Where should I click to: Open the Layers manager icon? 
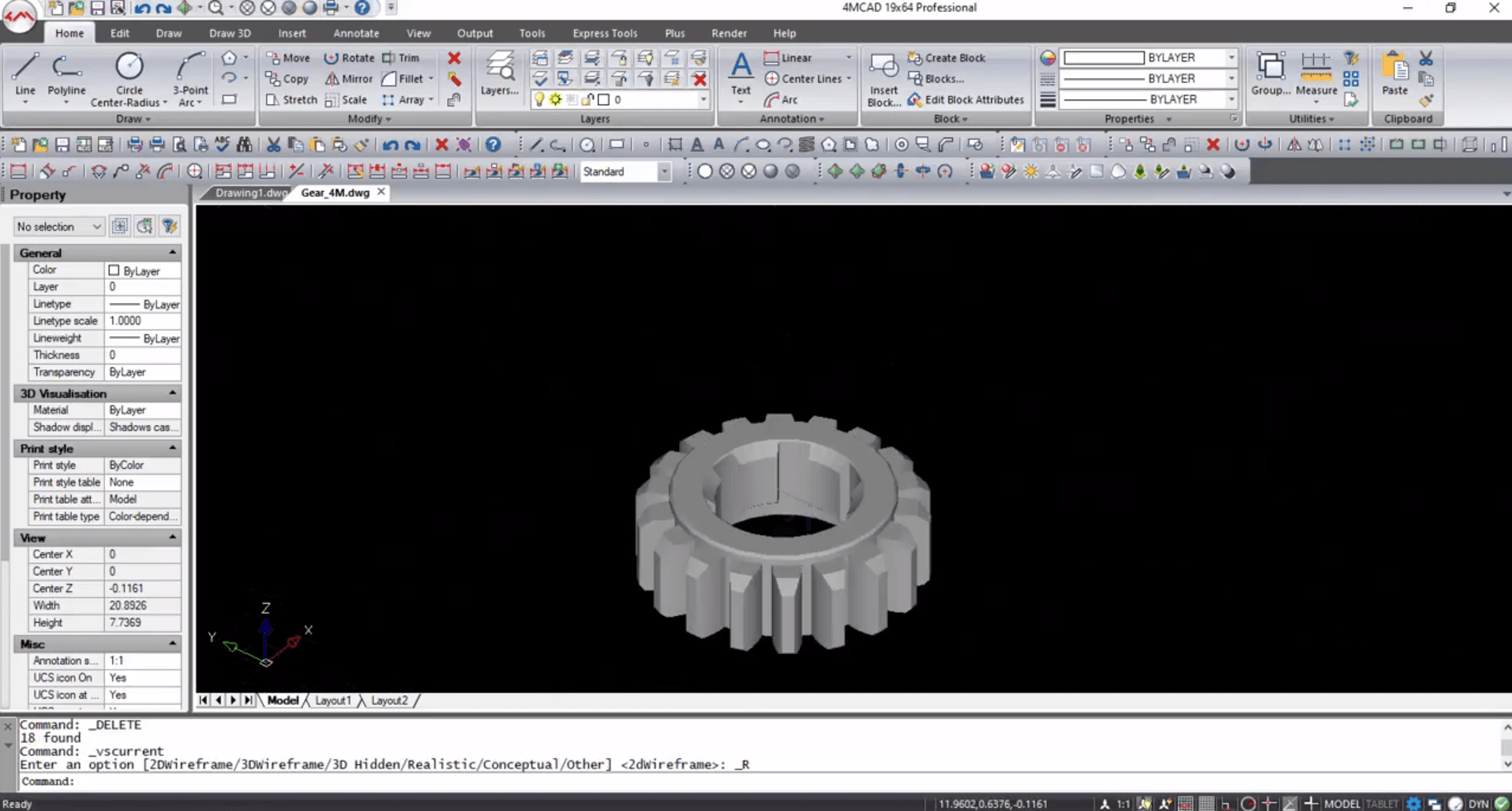pyautogui.click(x=499, y=73)
